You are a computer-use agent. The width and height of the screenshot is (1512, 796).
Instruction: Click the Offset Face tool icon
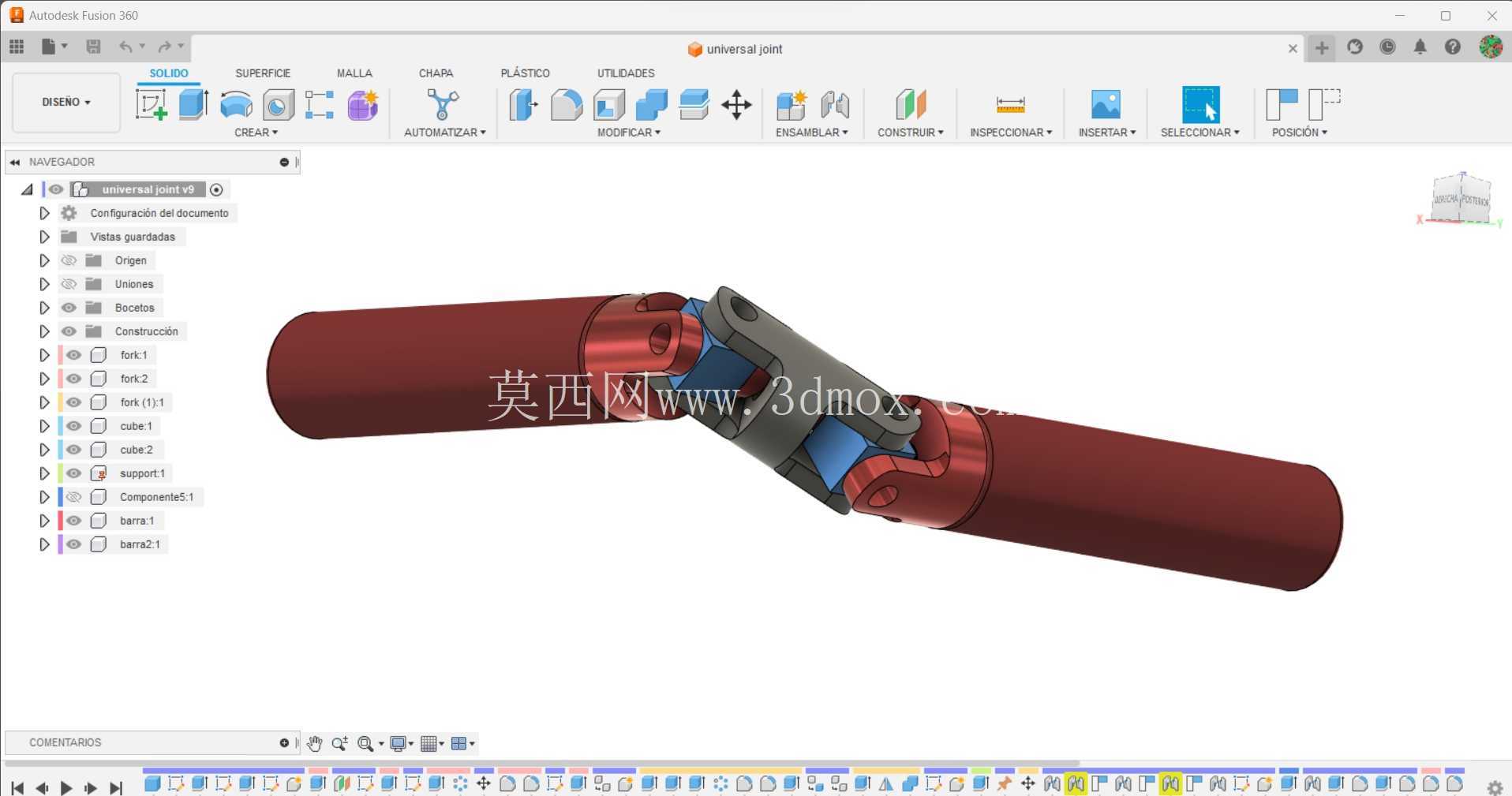[694, 105]
